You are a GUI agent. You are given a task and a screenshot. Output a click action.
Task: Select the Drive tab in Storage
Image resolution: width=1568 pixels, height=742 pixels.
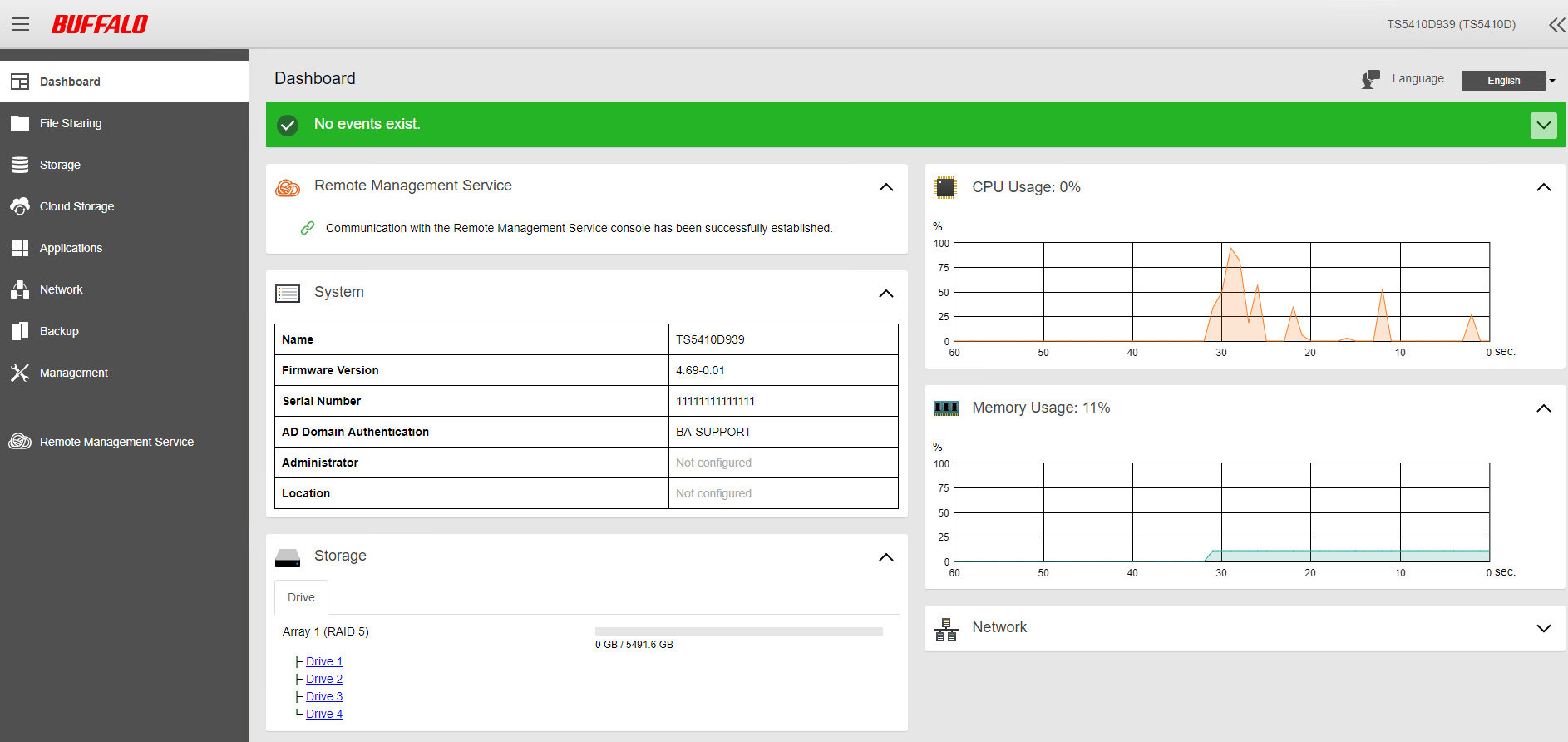click(301, 597)
